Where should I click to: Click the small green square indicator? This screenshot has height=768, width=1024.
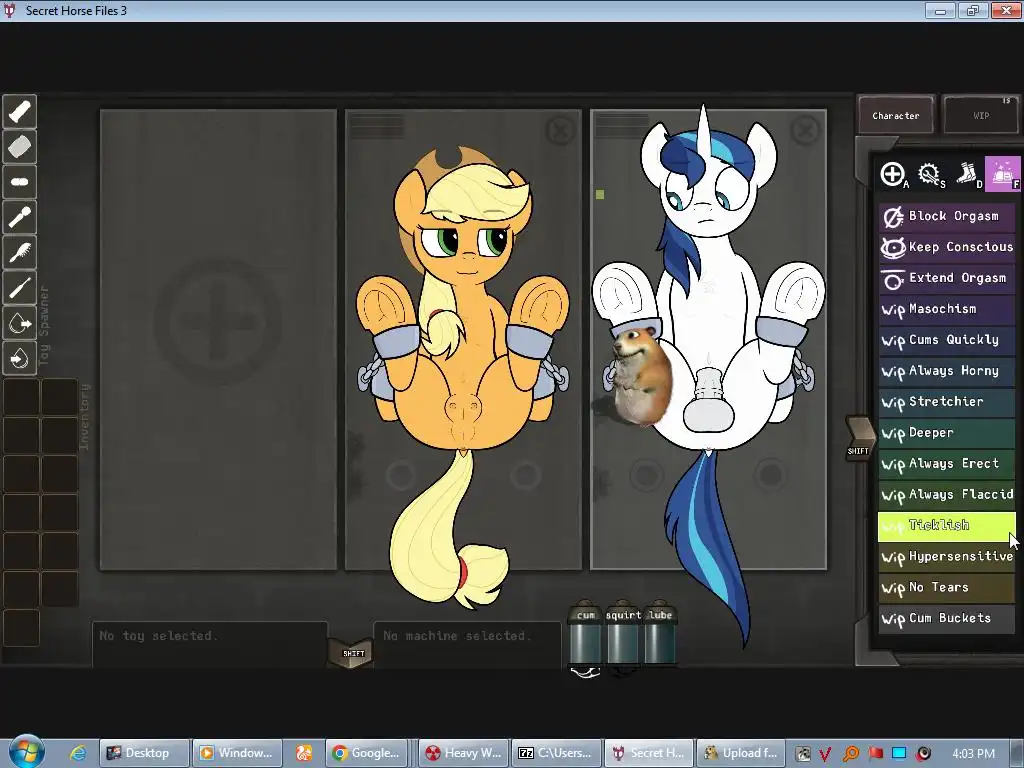(600, 194)
